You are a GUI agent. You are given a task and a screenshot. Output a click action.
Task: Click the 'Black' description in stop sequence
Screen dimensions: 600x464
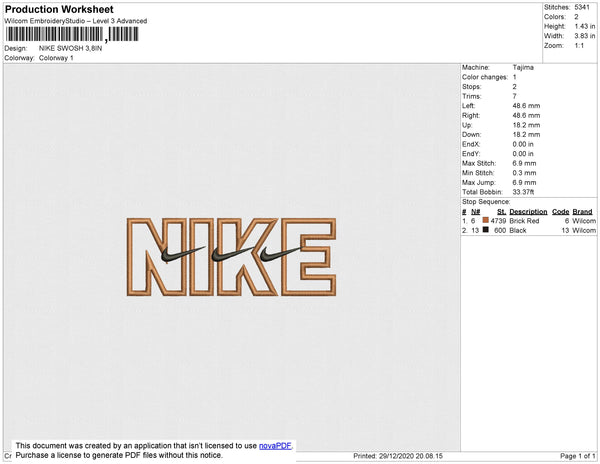[518, 231]
